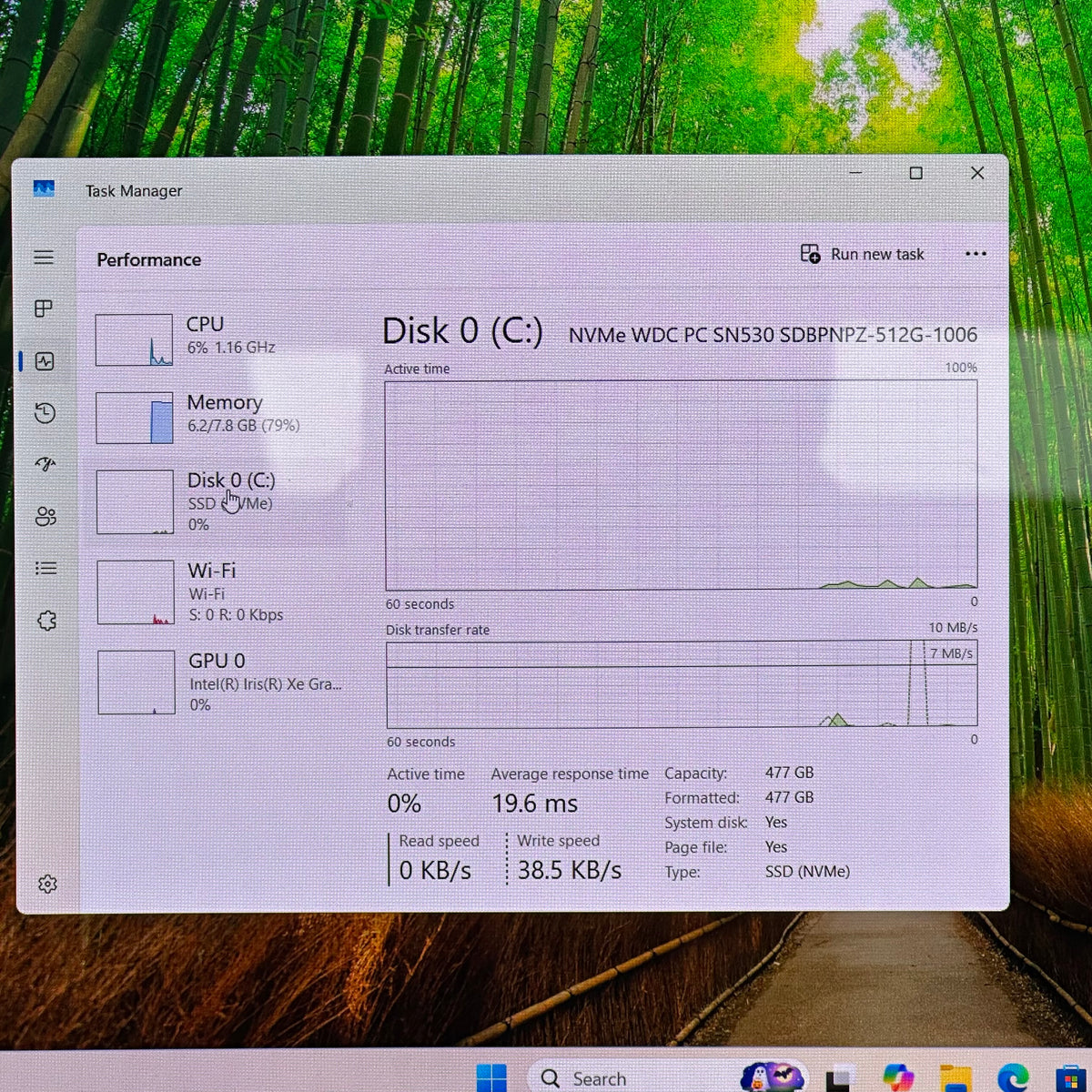Click the 6% 1.16 GHz CPU text

231,348
